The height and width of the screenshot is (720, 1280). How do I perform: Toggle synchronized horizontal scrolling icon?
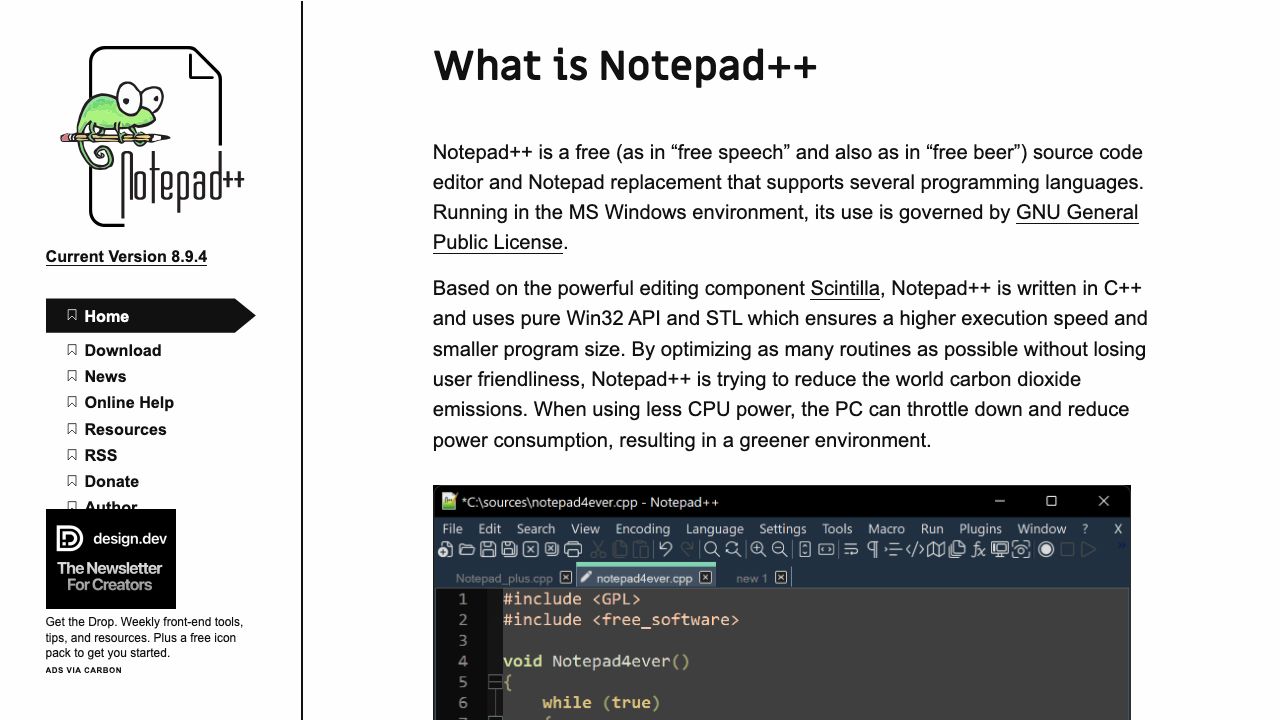826,549
